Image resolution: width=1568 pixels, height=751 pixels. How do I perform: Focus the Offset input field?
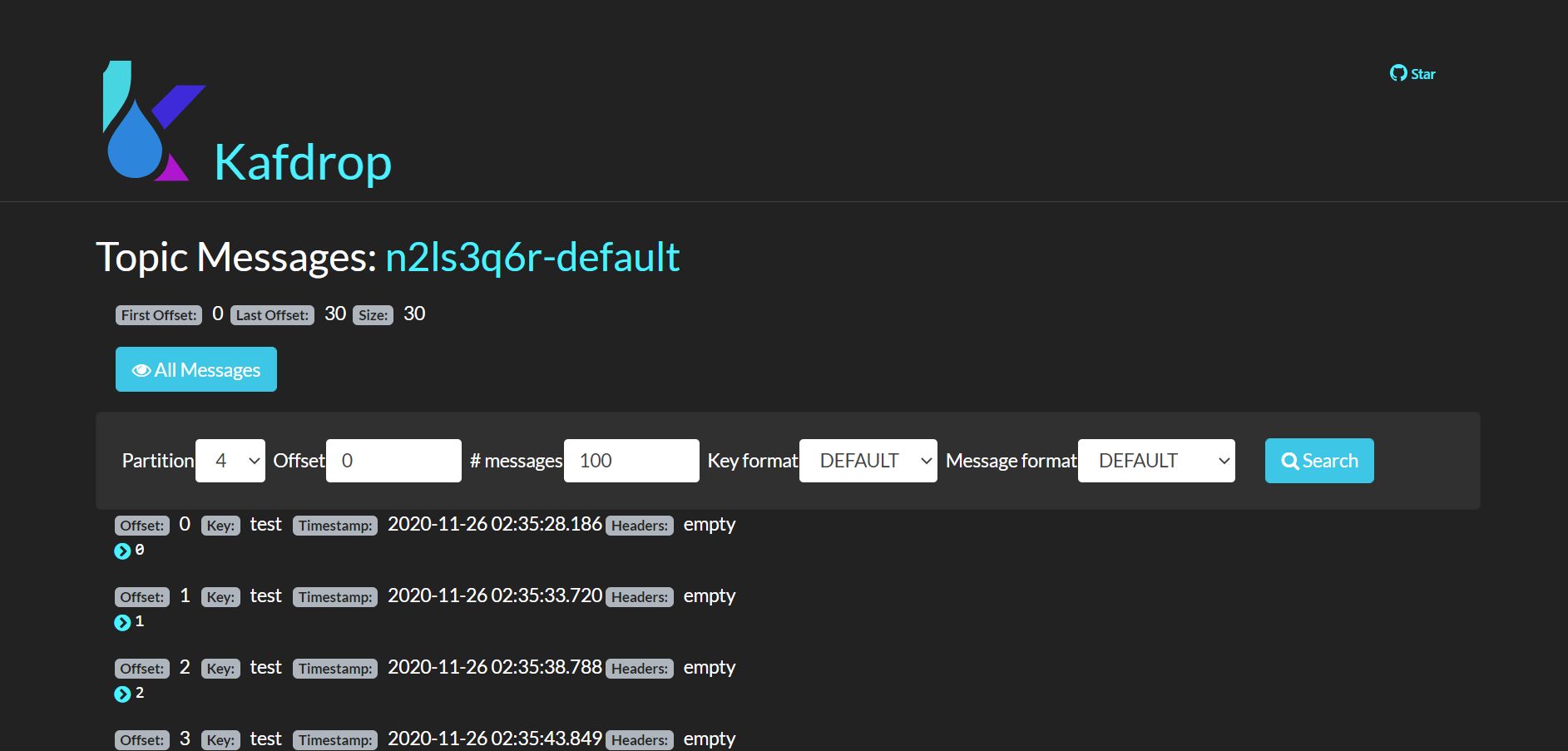click(393, 461)
